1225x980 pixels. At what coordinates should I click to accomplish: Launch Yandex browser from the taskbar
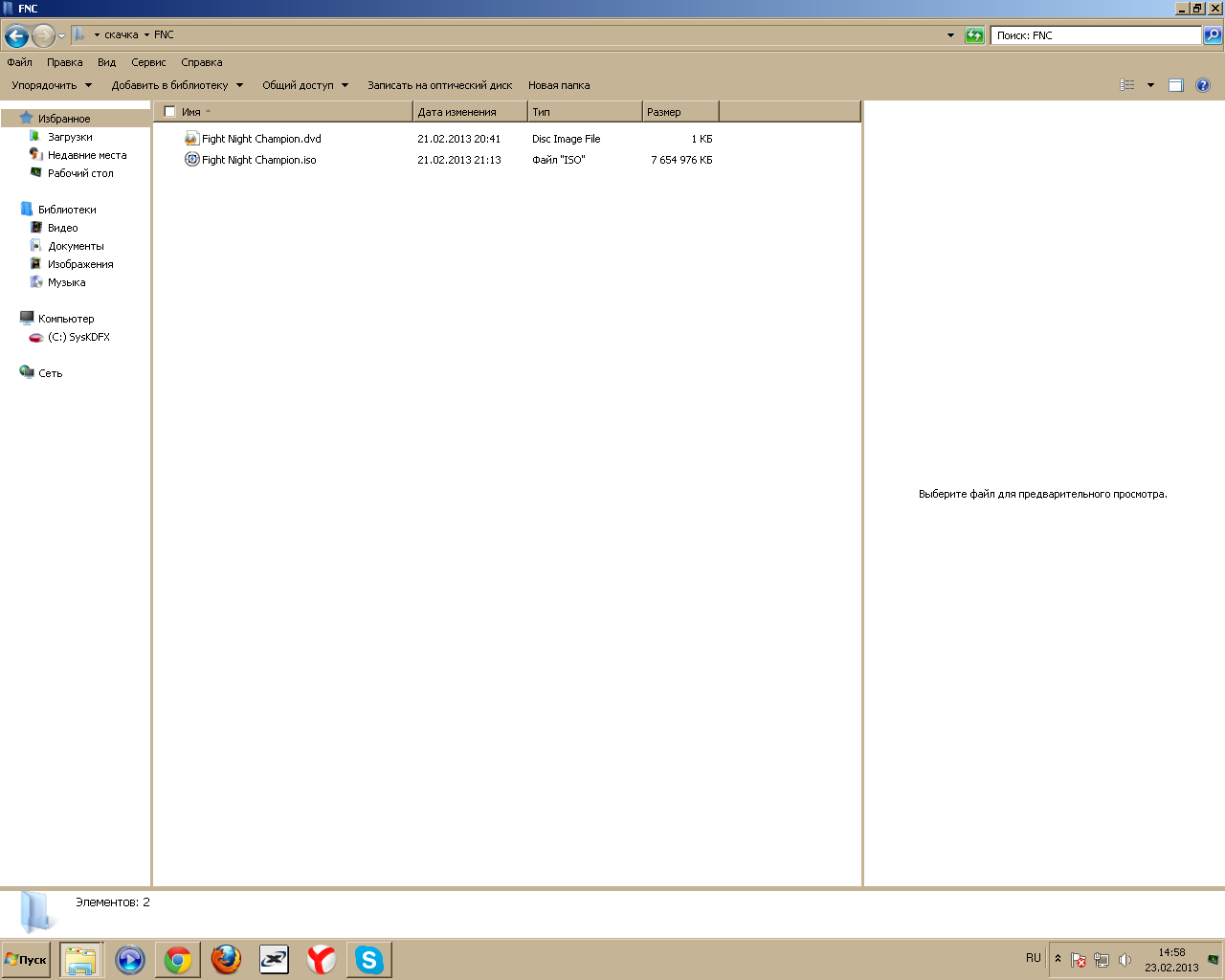(322, 959)
